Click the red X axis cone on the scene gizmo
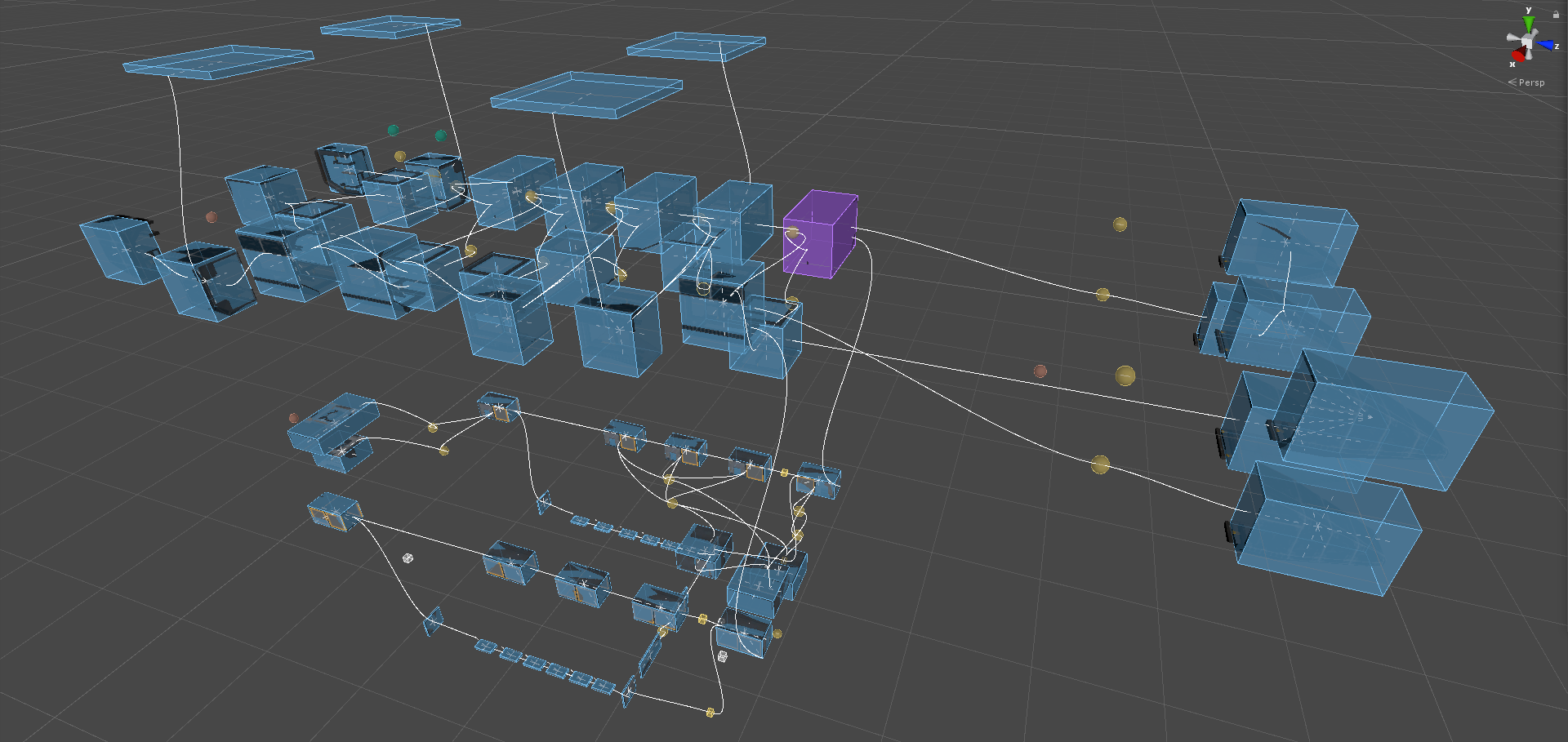 tap(1519, 54)
